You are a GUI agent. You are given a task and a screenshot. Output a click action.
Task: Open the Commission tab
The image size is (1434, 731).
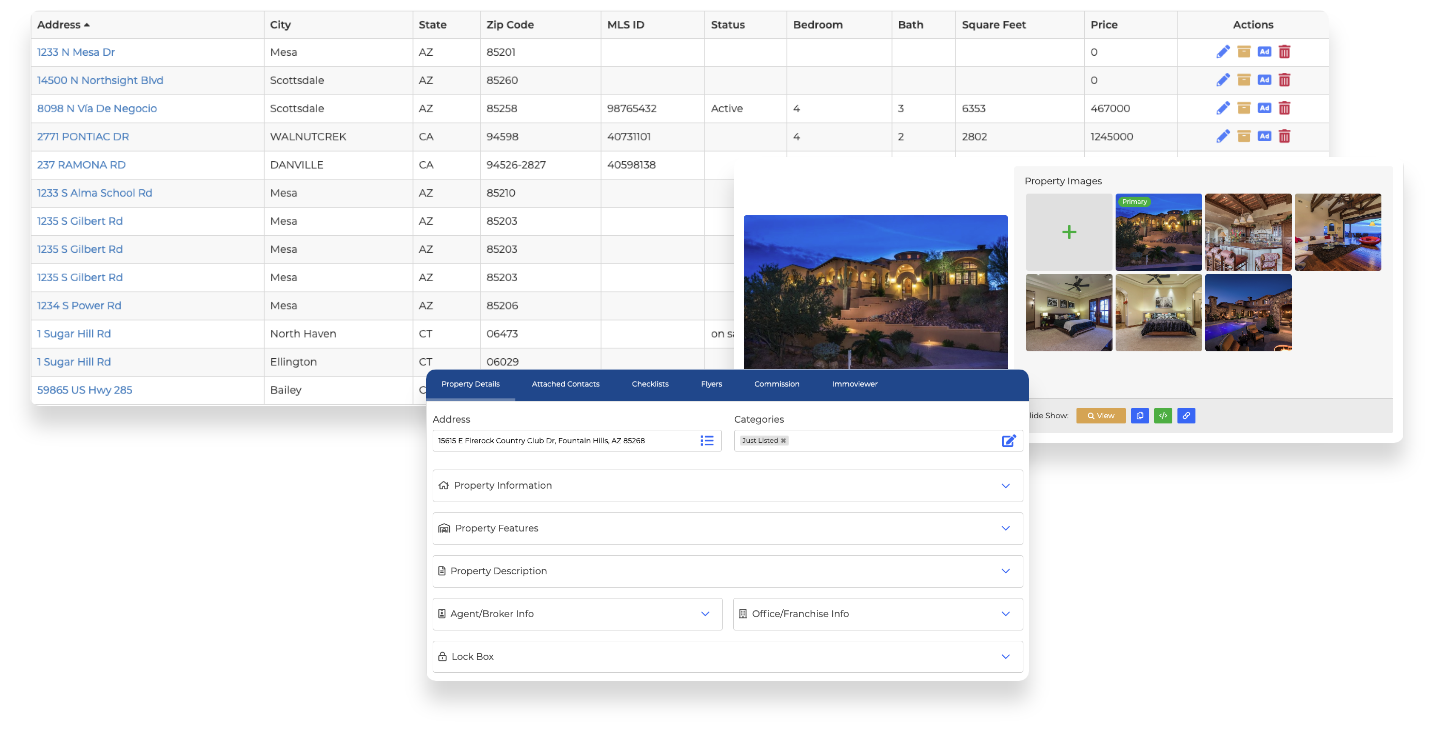[776, 384]
